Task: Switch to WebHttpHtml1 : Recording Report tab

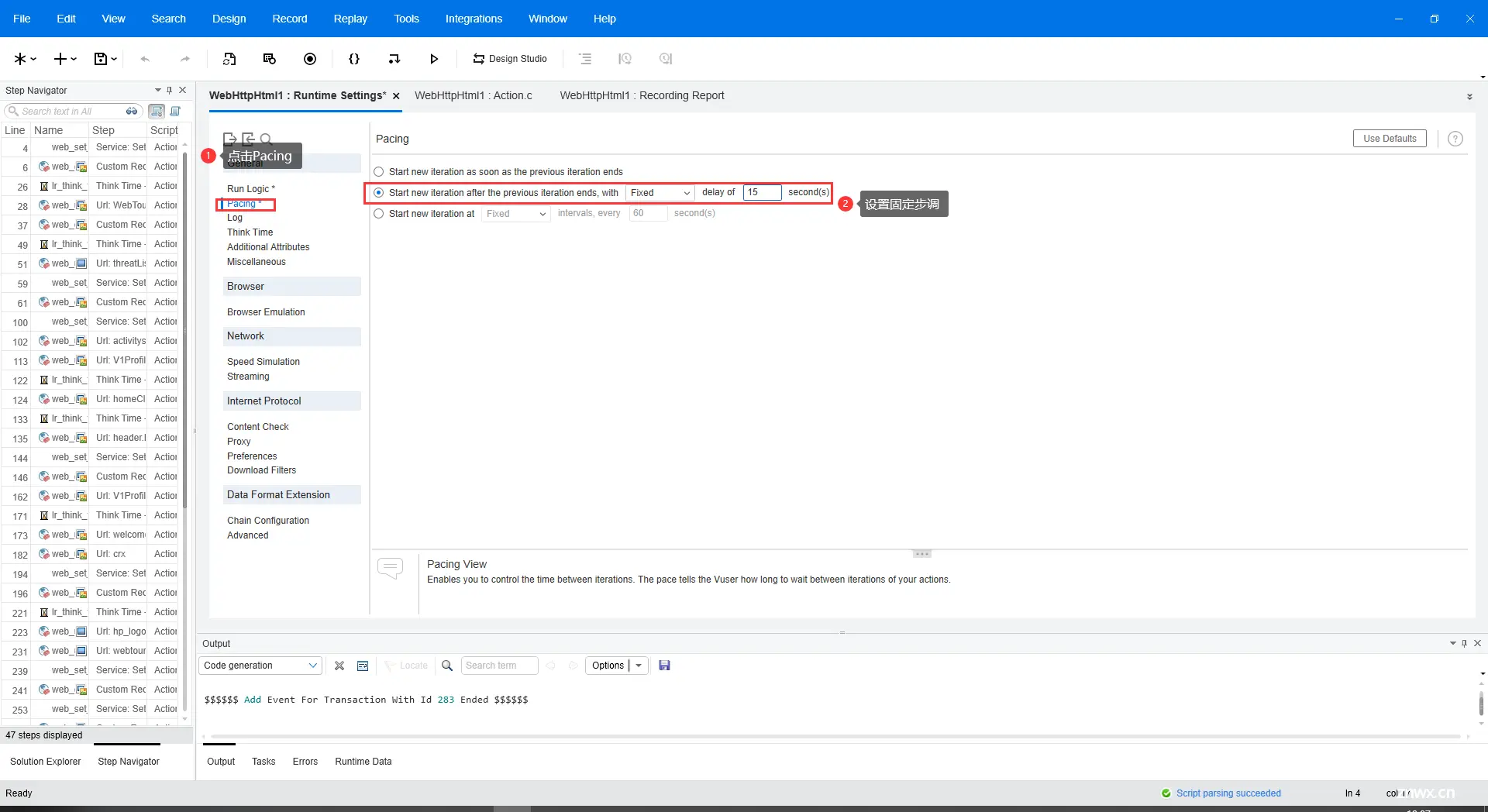Action: tap(642, 95)
